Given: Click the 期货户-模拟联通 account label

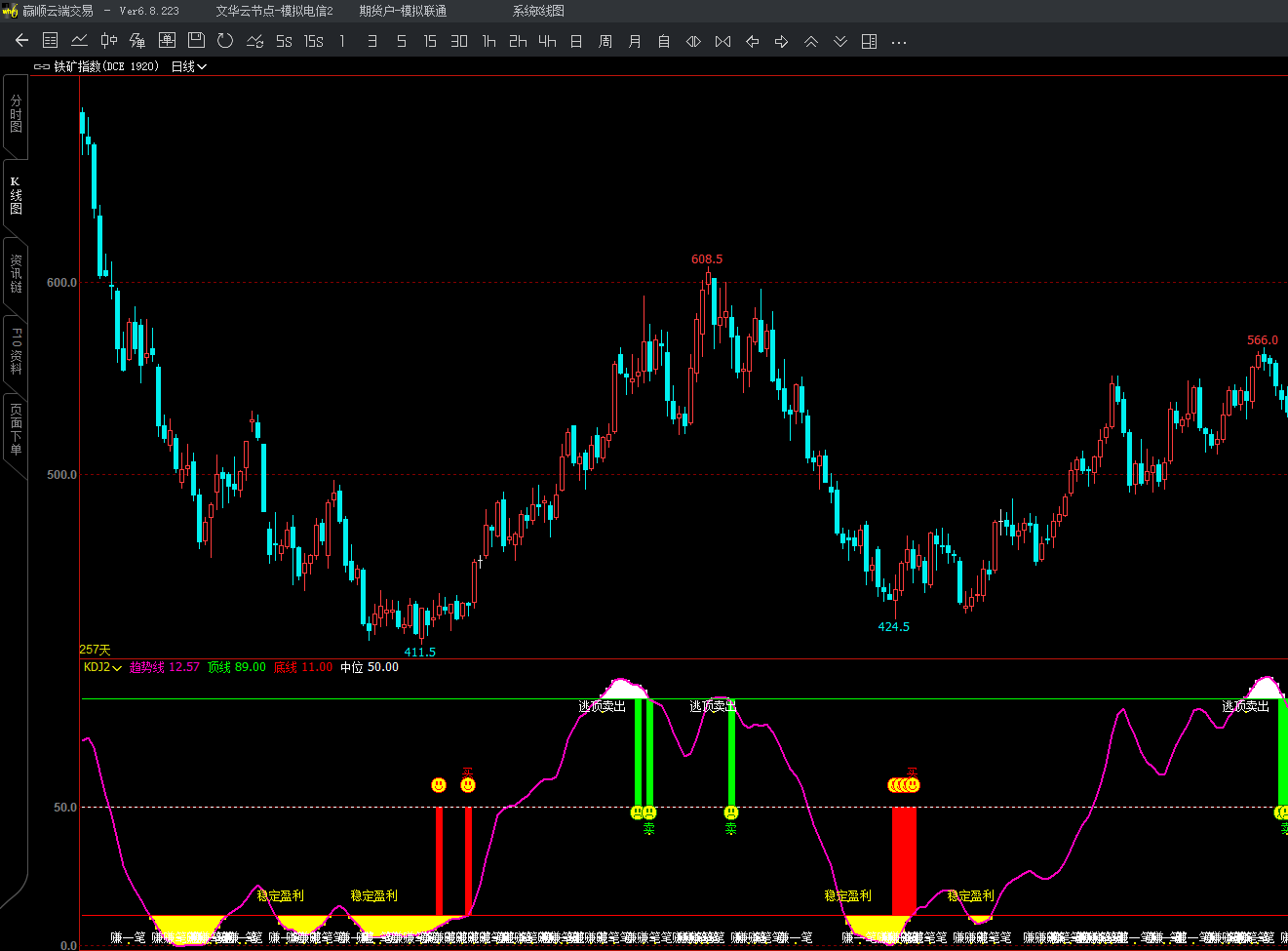Looking at the screenshot, I should tap(403, 11).
